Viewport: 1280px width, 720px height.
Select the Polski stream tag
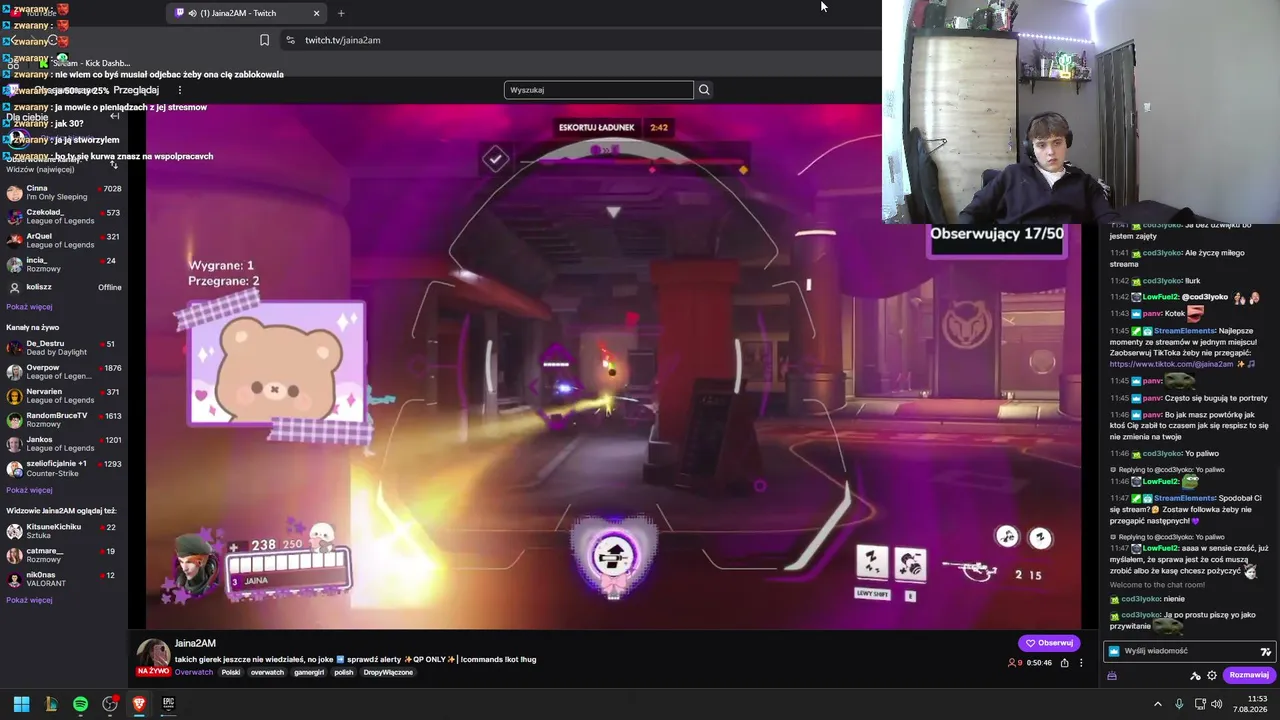231,672
